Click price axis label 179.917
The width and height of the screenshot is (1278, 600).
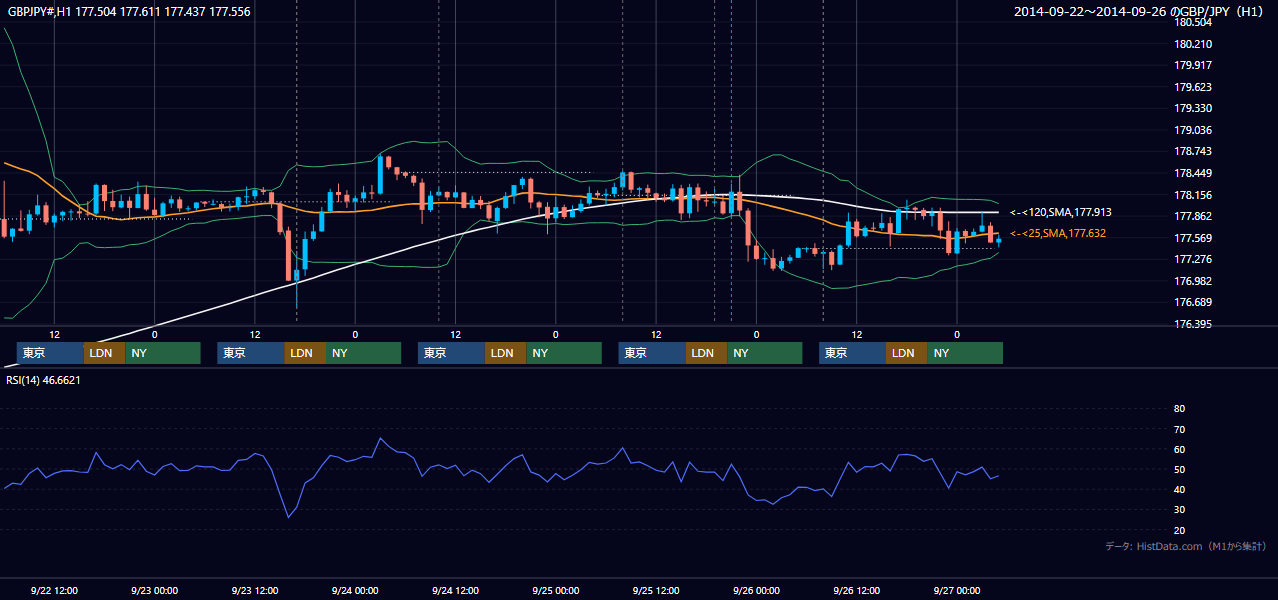pos(1193,65)
